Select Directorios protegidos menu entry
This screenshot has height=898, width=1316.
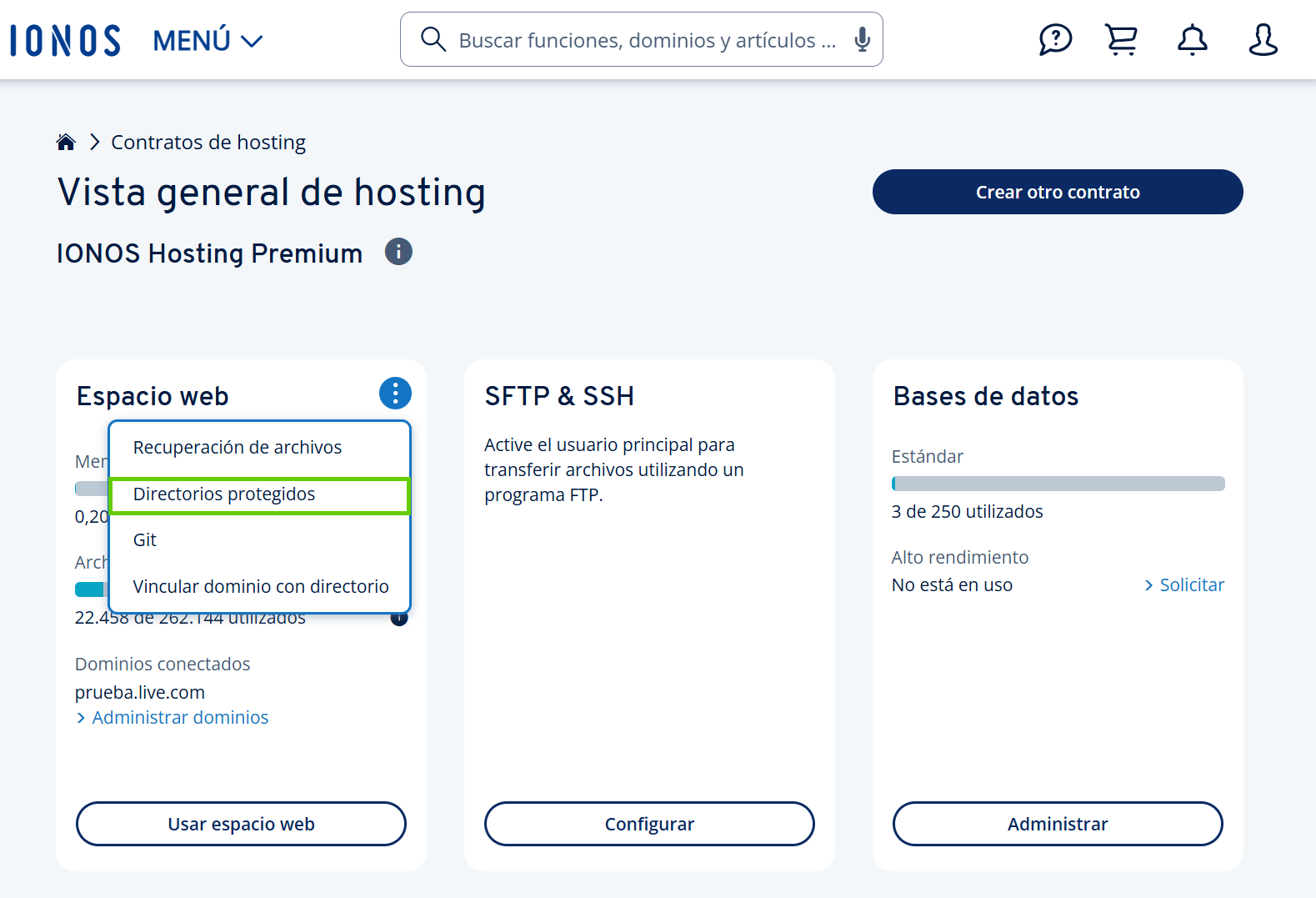pos(259,494)
